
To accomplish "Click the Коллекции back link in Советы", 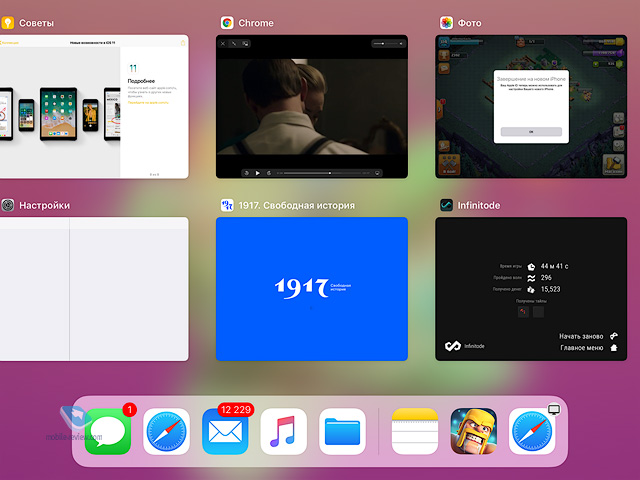I will point(9,42).
